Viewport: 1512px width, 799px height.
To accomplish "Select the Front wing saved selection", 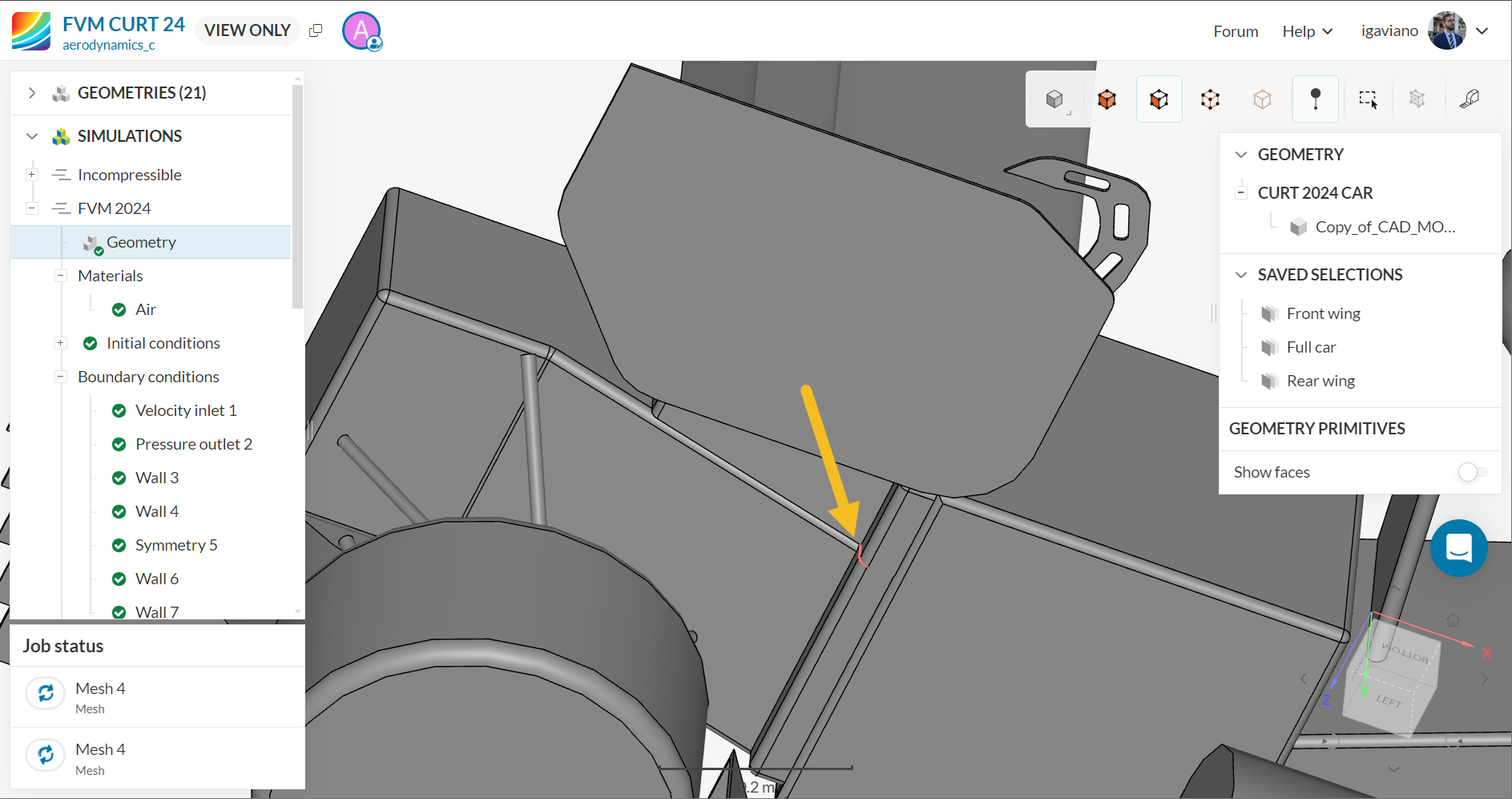I will pyautogui.click(x=1324, y=313).
